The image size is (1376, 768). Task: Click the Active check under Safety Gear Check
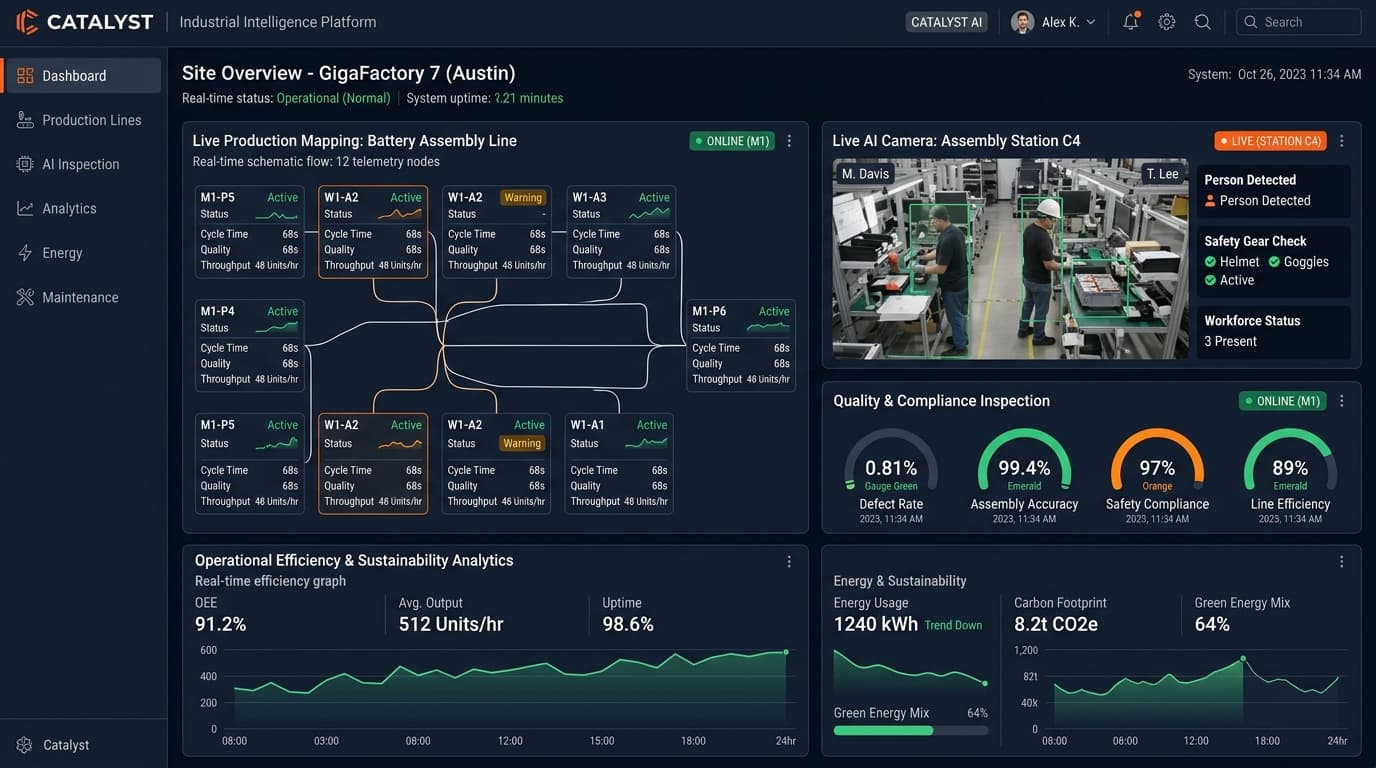click(x=1210, y=280)
